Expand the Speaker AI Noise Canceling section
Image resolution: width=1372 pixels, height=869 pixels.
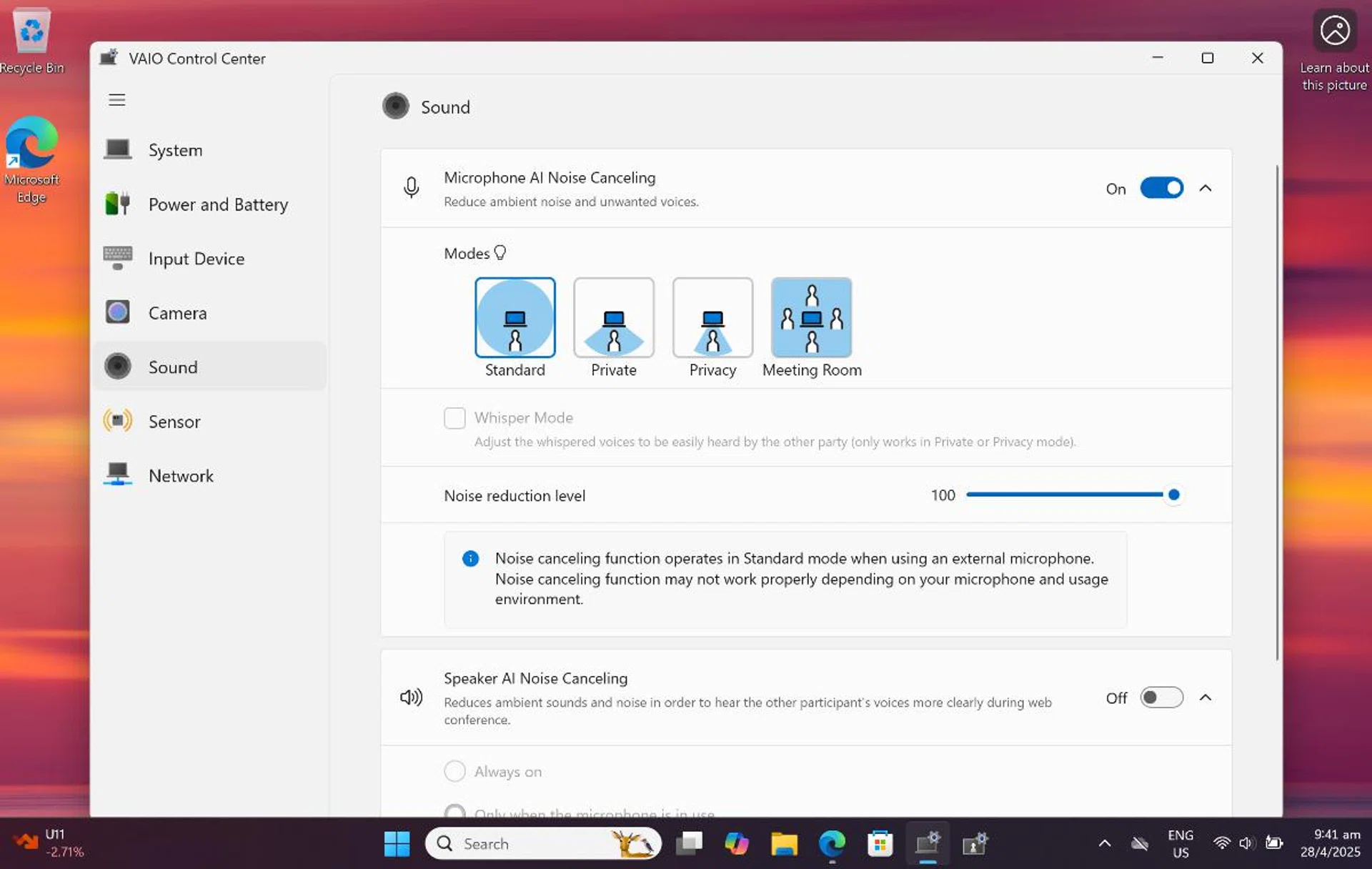1206,697
